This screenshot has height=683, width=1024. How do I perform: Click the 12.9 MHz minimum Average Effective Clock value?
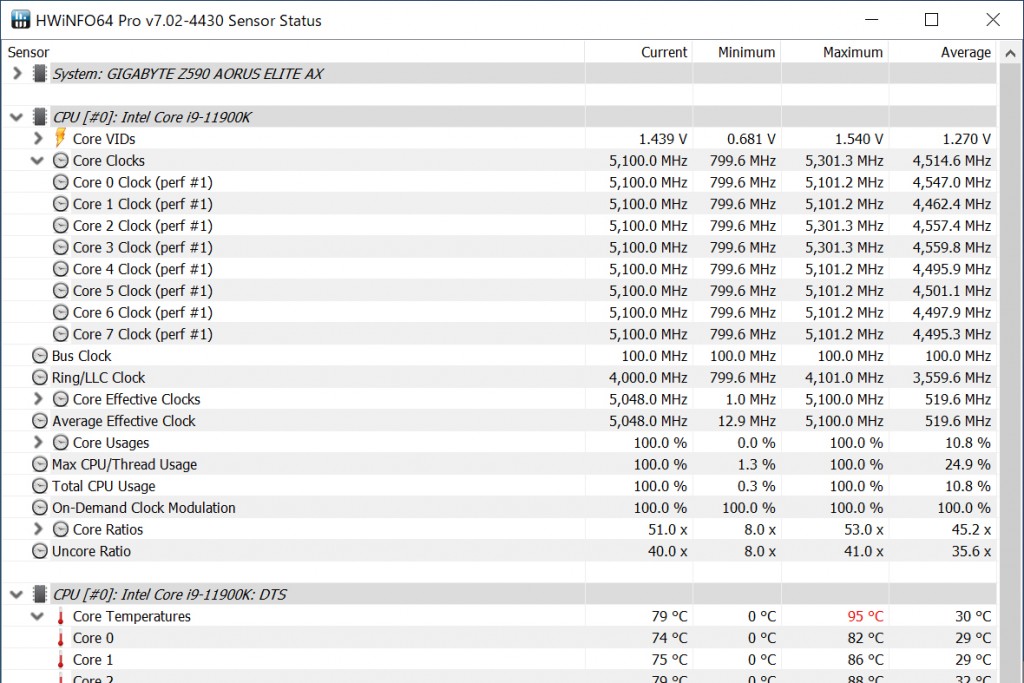click(746, 421)
